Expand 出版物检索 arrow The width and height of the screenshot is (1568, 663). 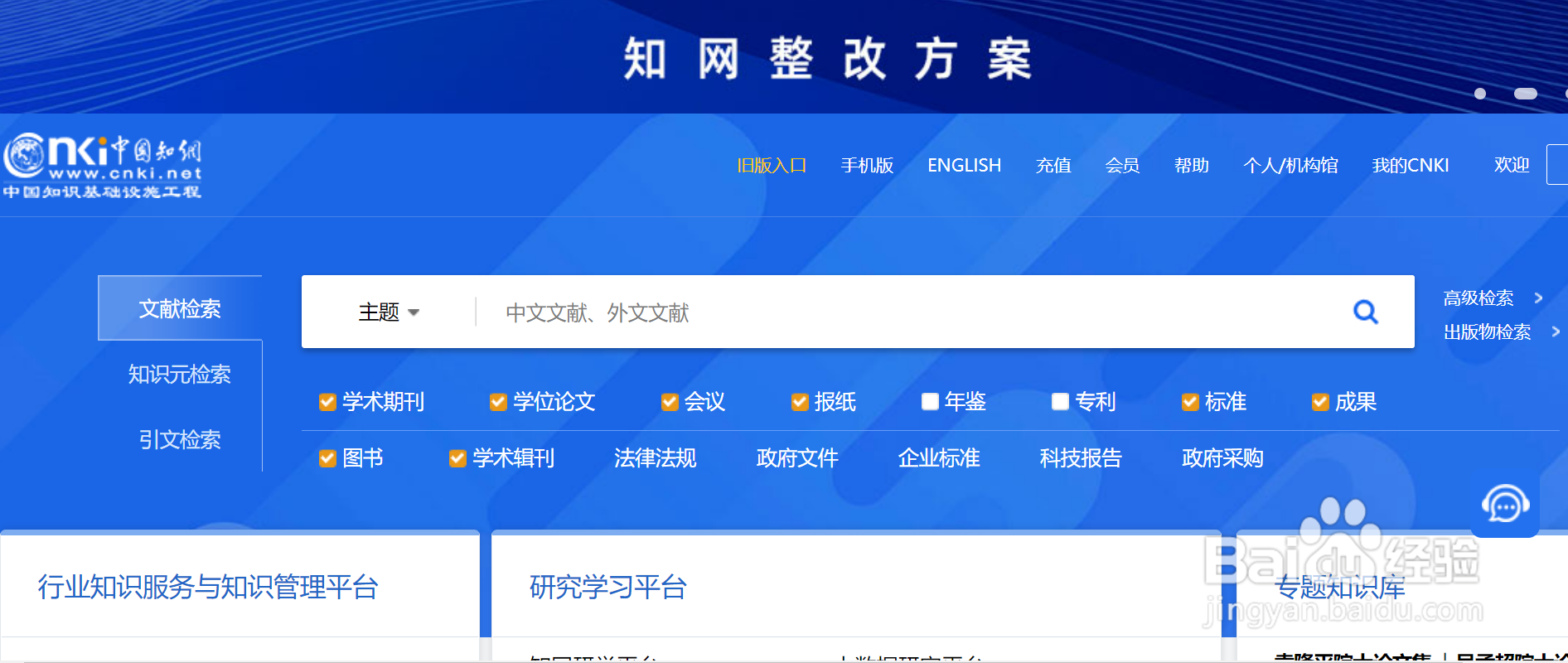click(x=1556, y=331)
